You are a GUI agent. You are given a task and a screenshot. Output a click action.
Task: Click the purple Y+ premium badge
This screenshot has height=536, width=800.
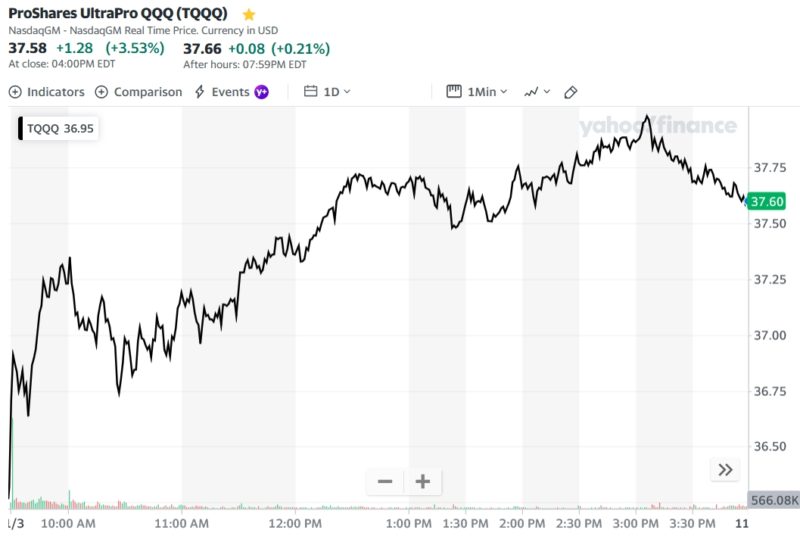262,92
